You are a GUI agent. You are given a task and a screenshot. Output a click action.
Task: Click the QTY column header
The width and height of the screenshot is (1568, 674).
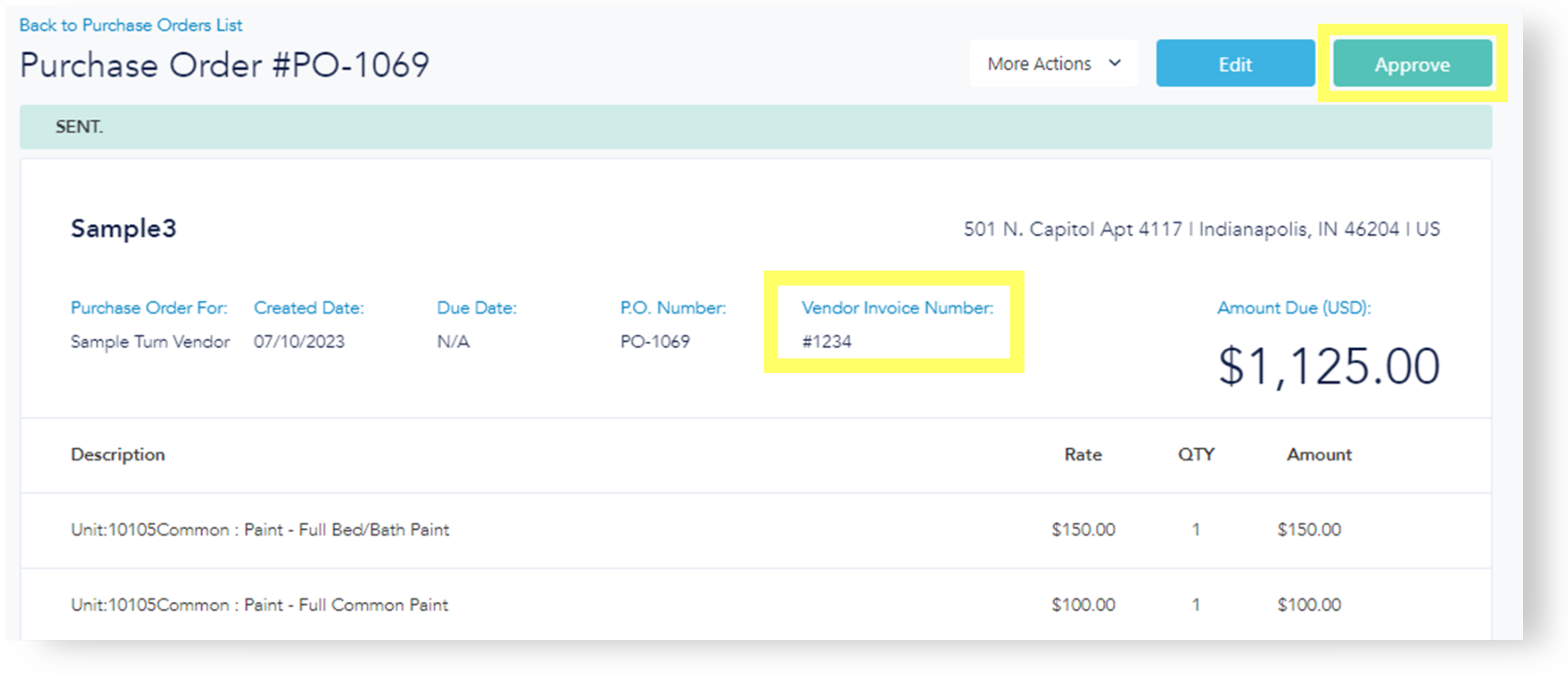pyautogui.click(x=1195, y=454)
